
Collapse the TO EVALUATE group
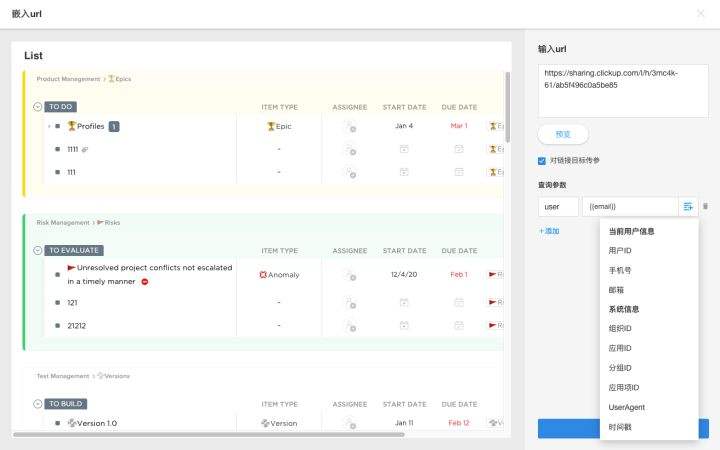pos(38,251)
